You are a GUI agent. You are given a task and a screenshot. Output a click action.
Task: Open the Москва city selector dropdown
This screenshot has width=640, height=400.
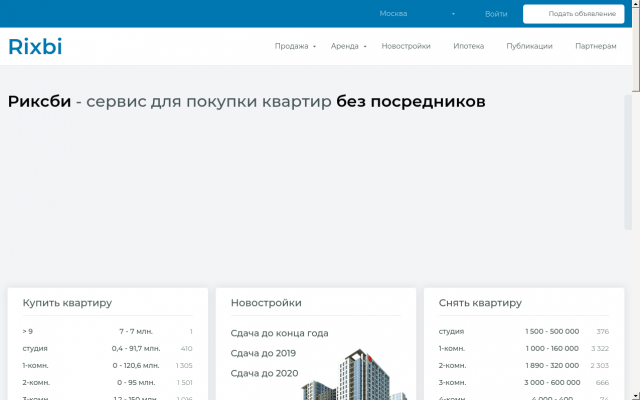(417, 13)
